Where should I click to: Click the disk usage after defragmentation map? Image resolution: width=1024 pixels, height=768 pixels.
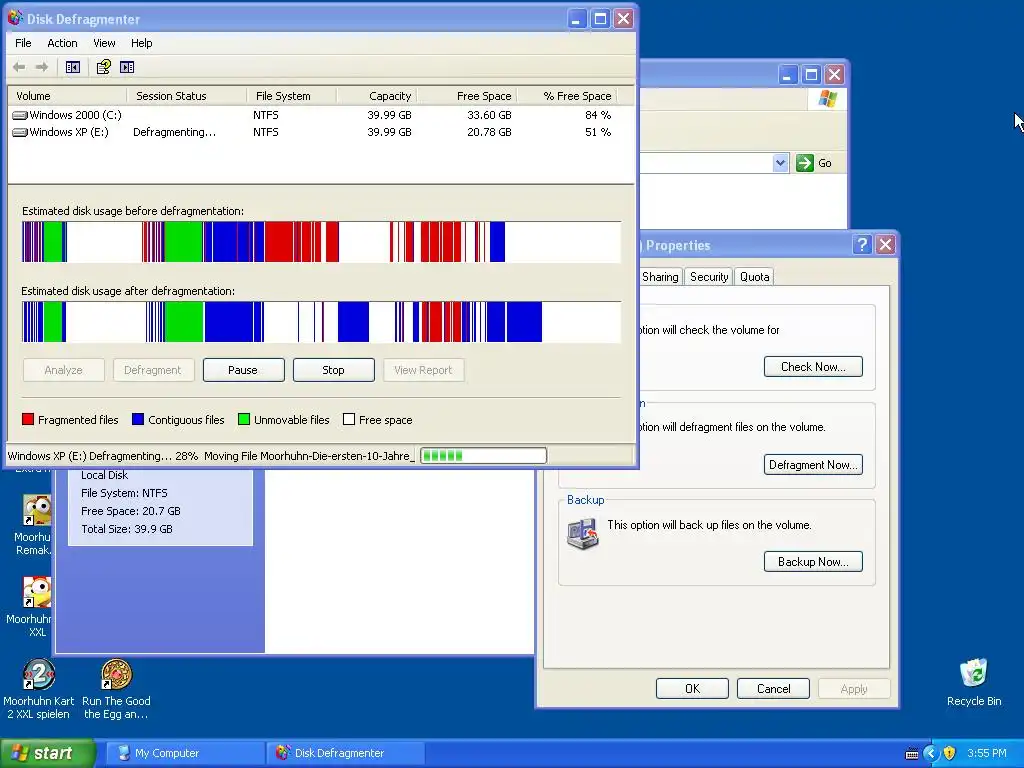coord(321,322)
